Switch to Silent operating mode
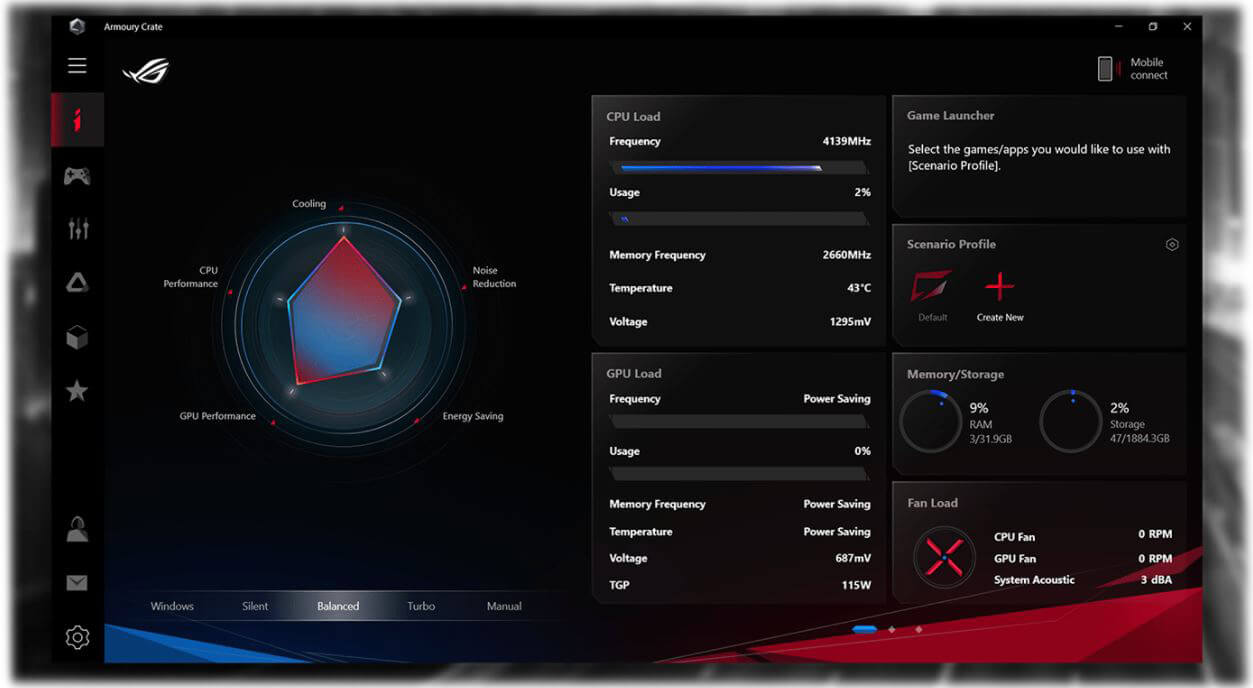The width and height of the screenshot is (1253, 688). click(x=255, y=606)
